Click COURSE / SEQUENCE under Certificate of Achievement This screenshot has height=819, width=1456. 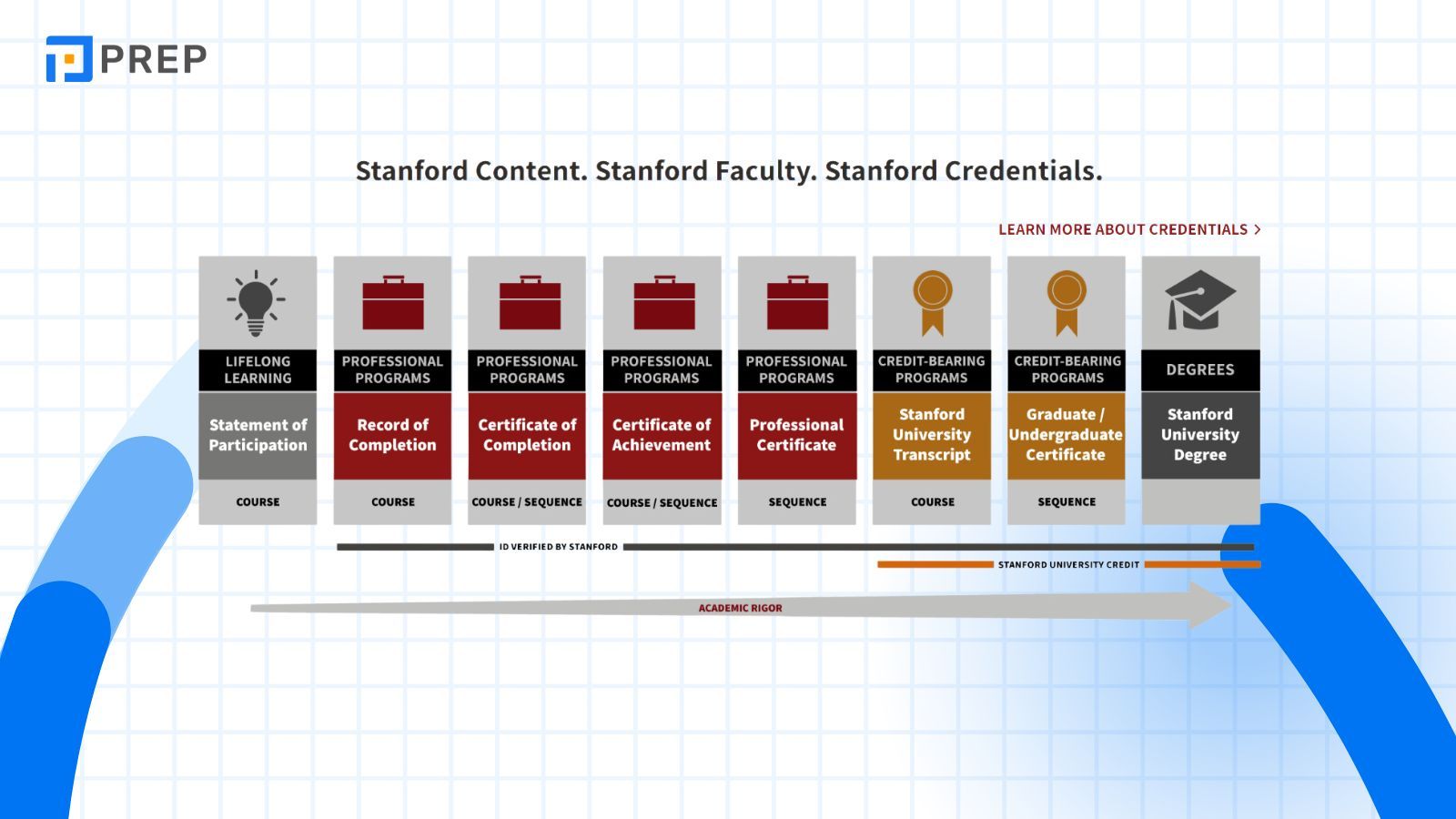[x=662, y=502]
